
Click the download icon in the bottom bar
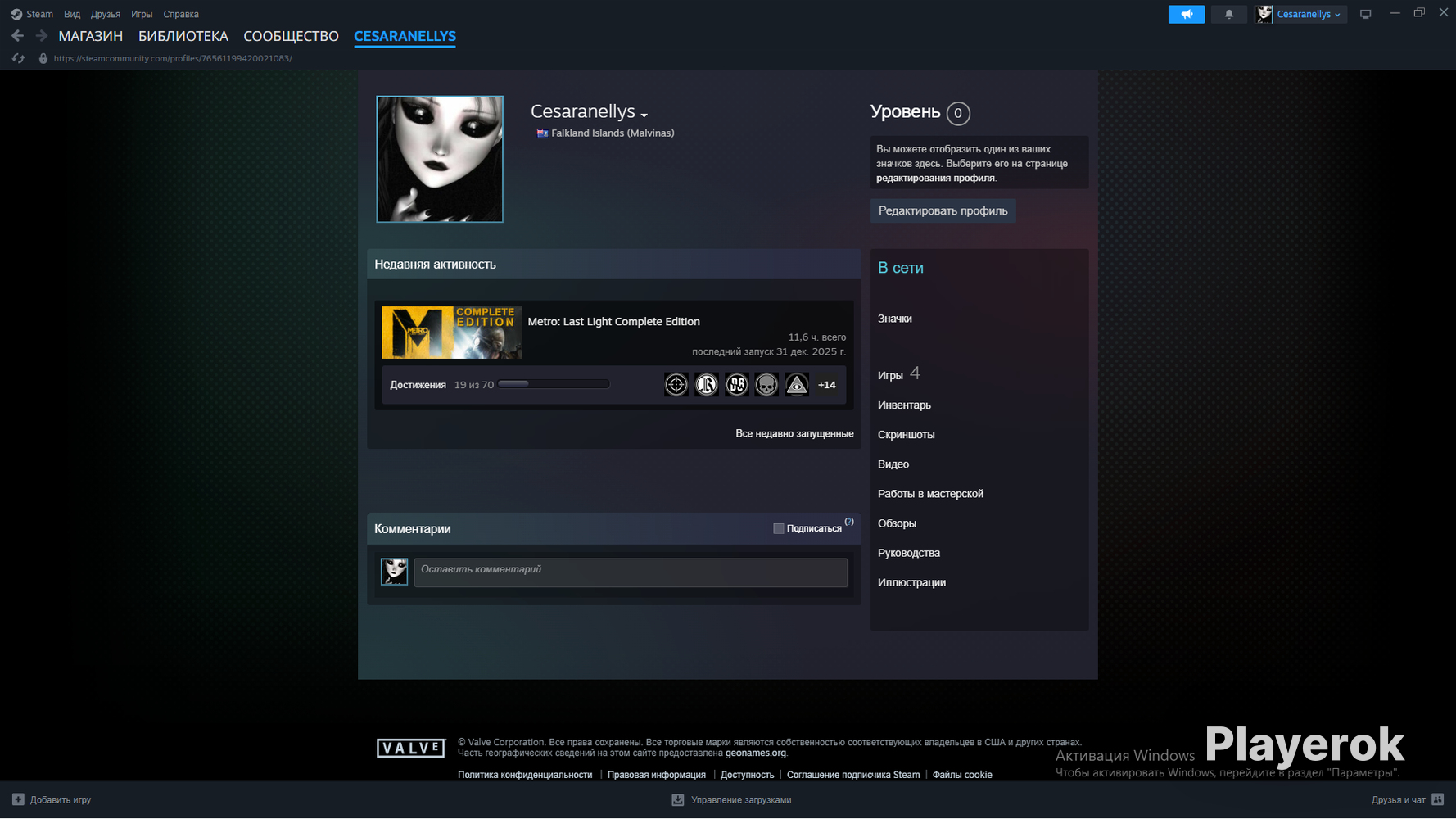[x=678, y=800]
